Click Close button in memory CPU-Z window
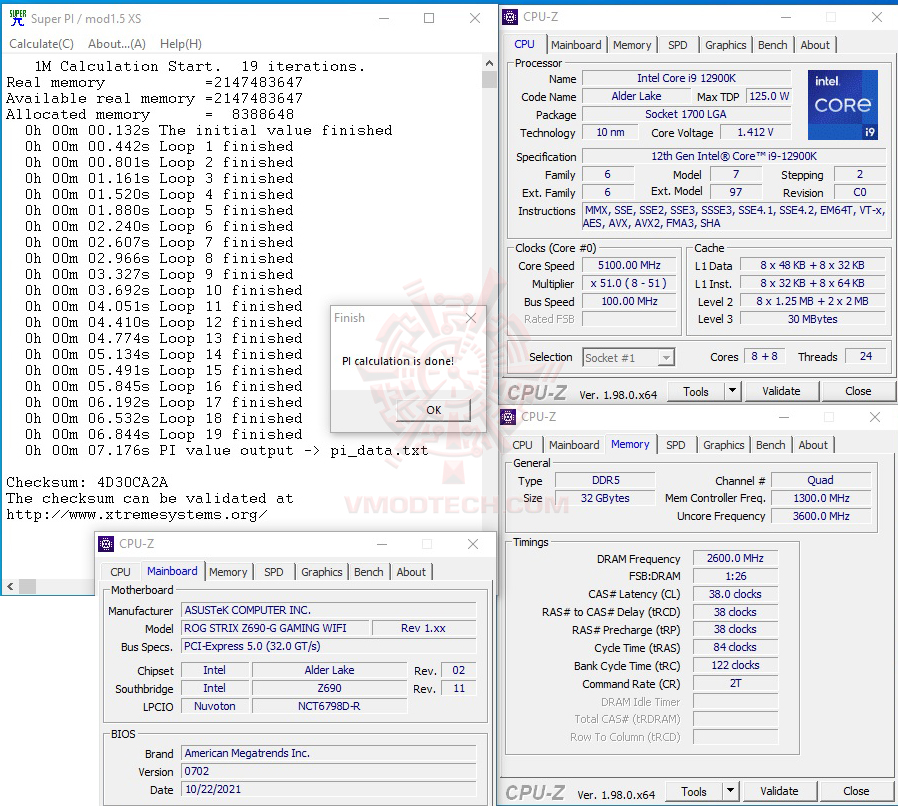This screenshot has height=806, width=898. (x=856, y=791)
